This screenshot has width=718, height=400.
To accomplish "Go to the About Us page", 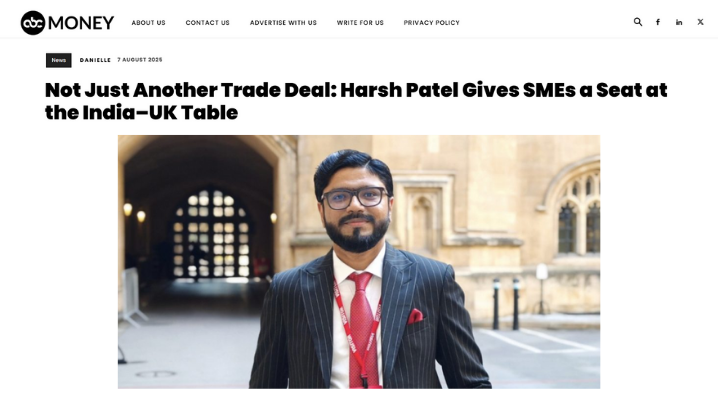I will point(148,22).
